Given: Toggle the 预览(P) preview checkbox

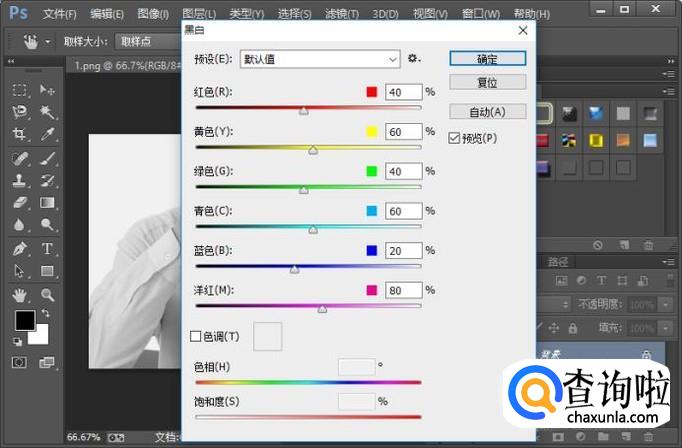Looking at the screenshot, I should click(454, 138).
